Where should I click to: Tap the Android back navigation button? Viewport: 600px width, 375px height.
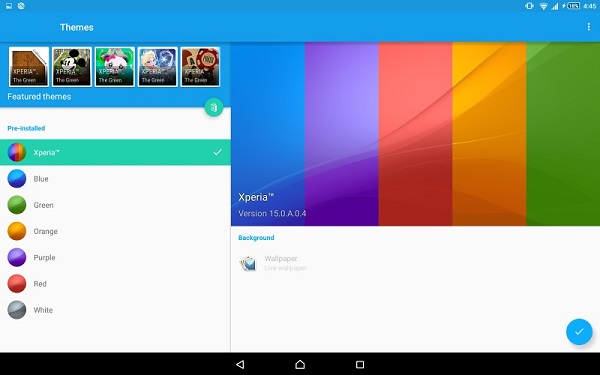click(240, 364)
